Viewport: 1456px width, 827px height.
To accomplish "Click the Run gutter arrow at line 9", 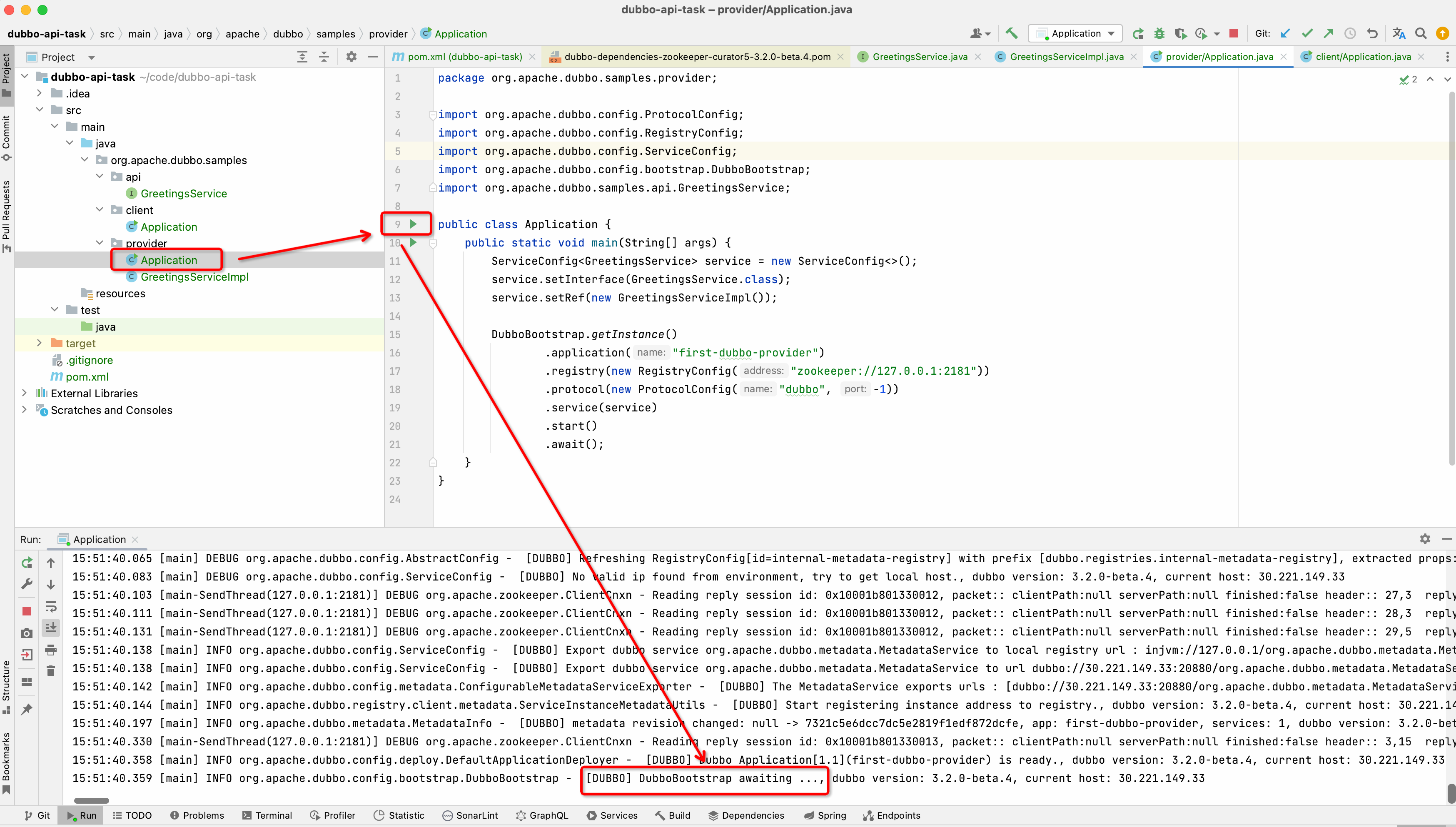I will (414, 224).
